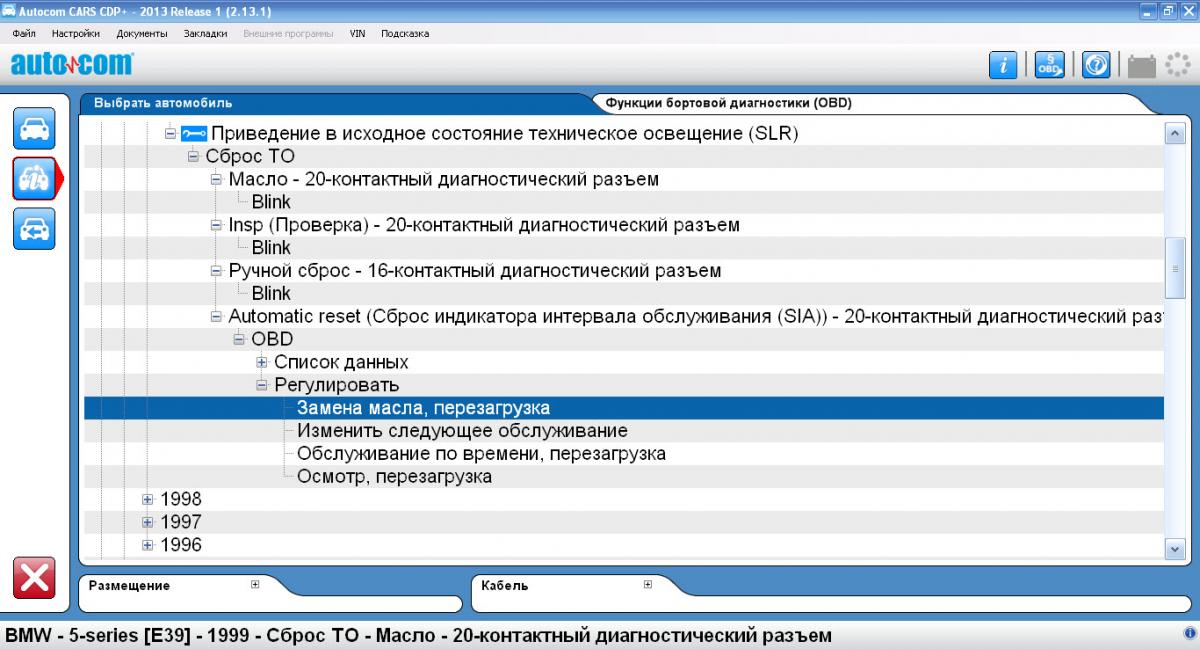Collapse the Масло 20-контактный node
This screenshot has width=1200, height=649.
pos(216,179)
